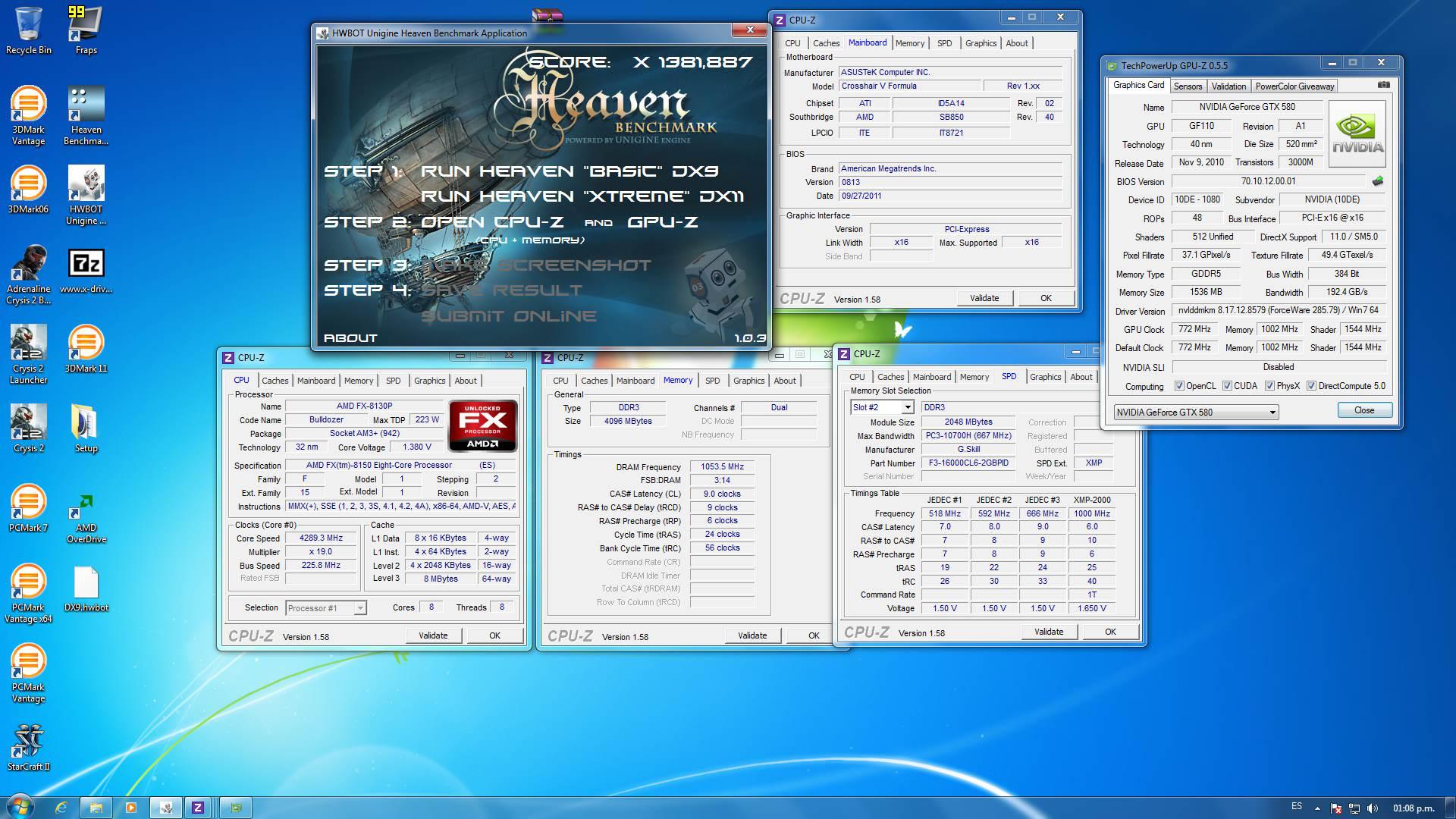Switch to CPU-Z taskbar icon
Screen dimensions: 1456x819
198,808
